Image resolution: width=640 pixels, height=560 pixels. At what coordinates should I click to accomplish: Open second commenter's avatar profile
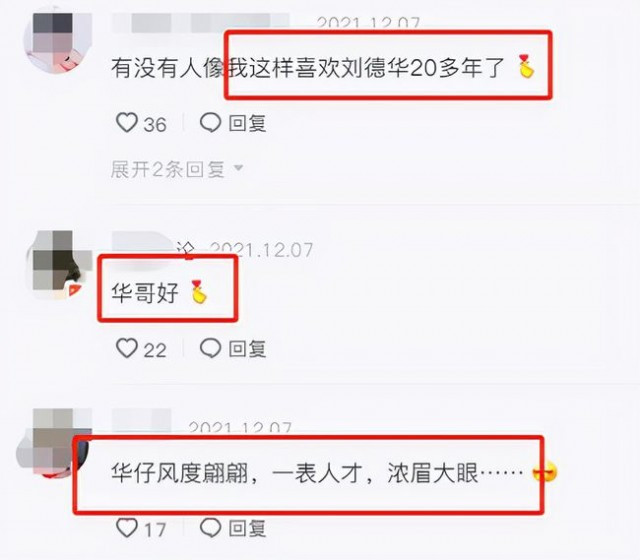pyautogui.click(x=59, y=264)
